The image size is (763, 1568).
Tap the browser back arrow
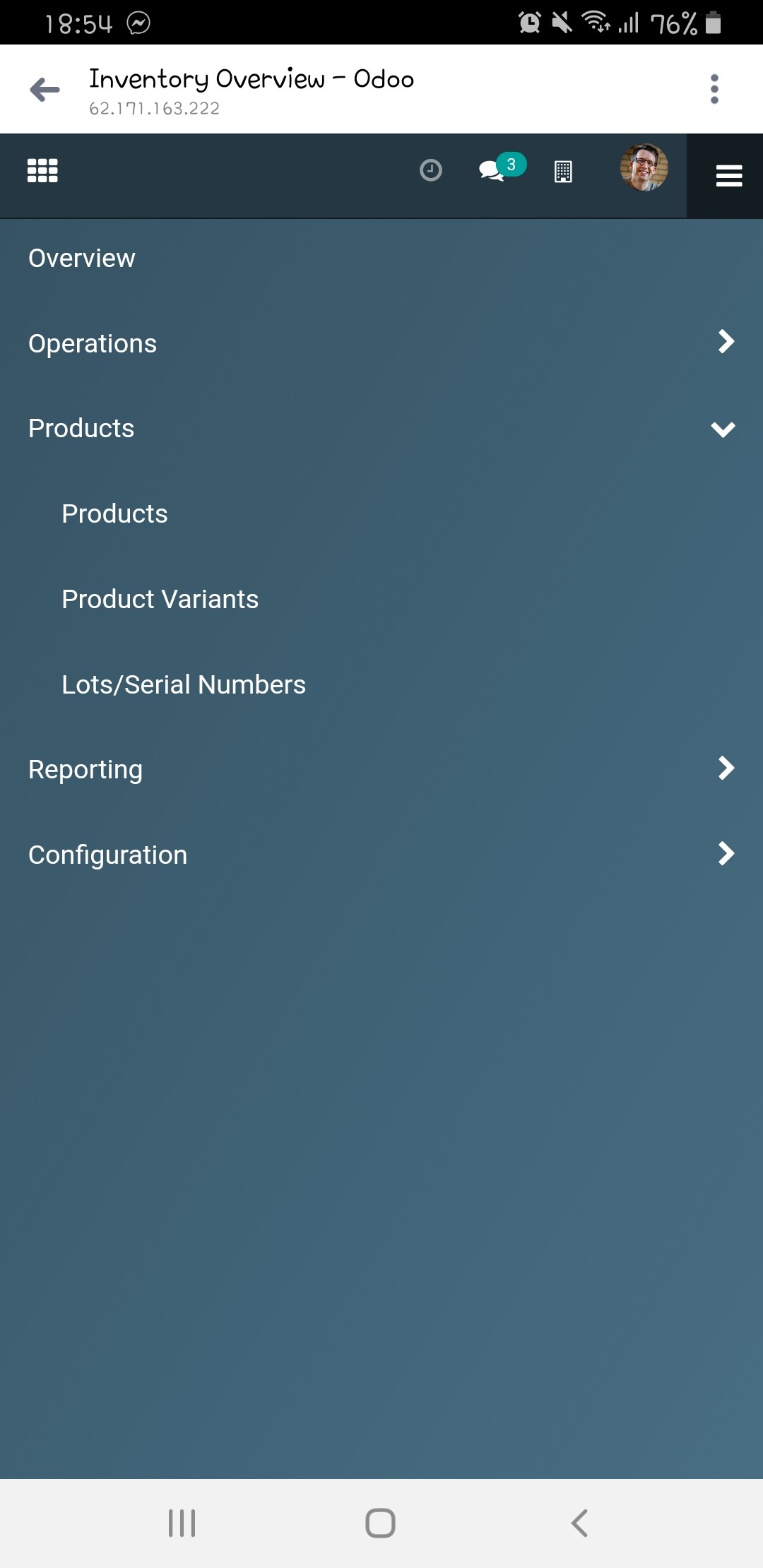45,90
